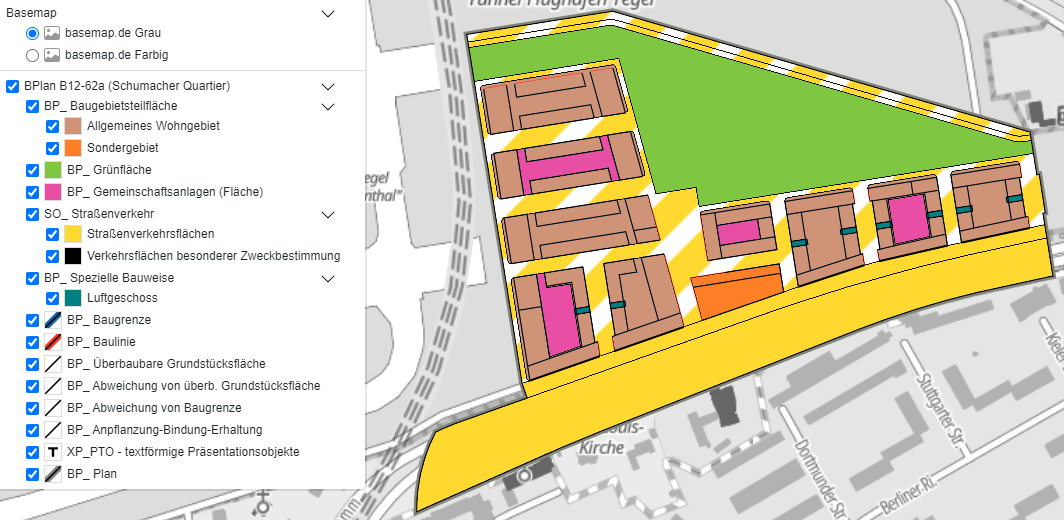Click the red BP_ Baulinie line icon
Viewport: 1064px width, 520px height.
tap(53, 342)
